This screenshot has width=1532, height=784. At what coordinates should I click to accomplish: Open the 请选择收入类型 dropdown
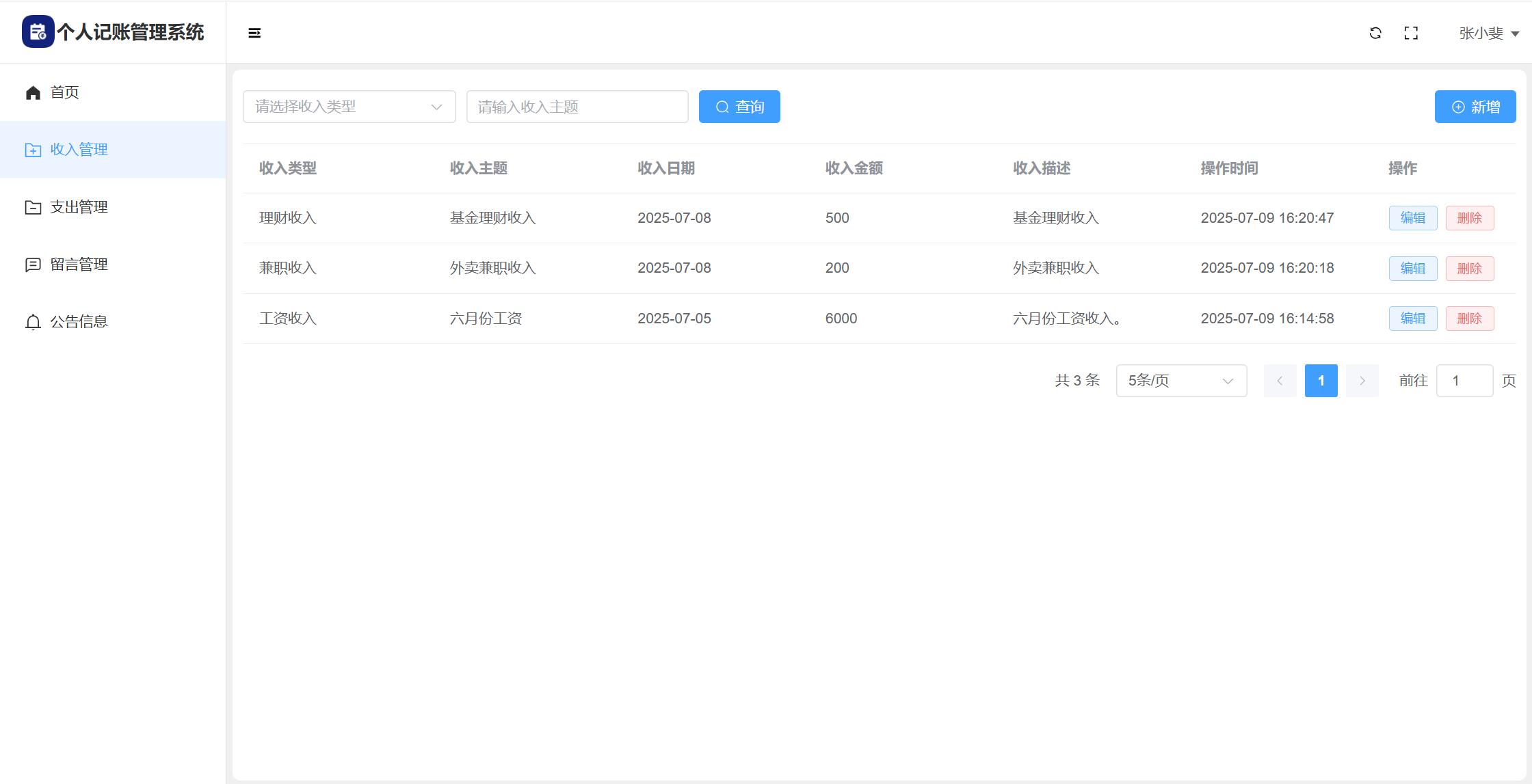tap(349, 107)
